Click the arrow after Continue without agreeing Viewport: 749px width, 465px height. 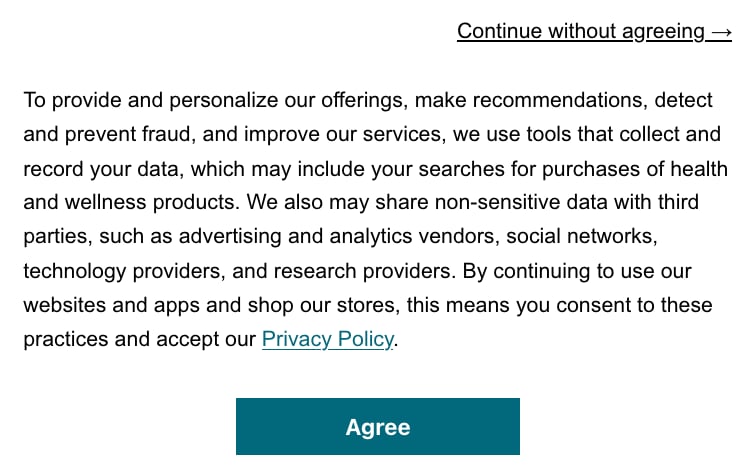721,31
